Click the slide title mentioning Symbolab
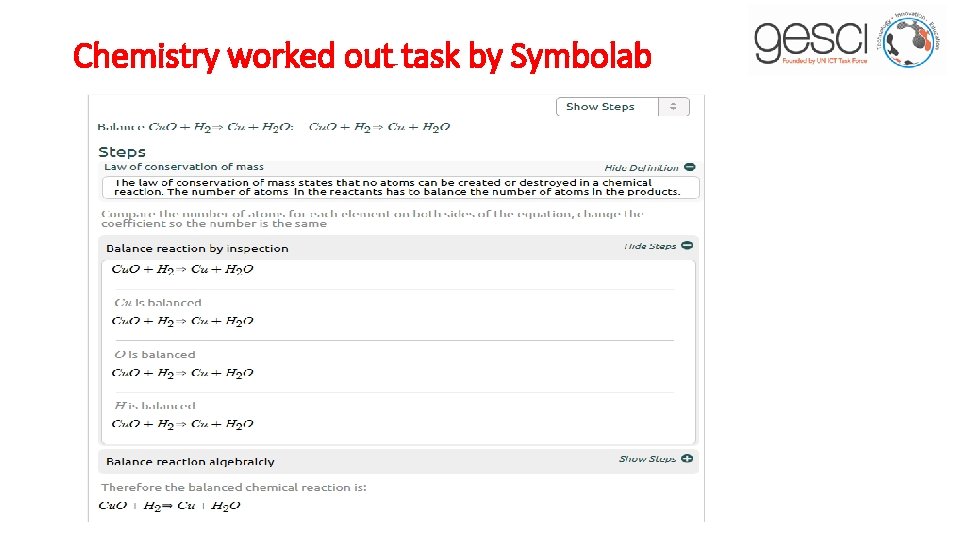960x540 pixels. tap(362, 56)
